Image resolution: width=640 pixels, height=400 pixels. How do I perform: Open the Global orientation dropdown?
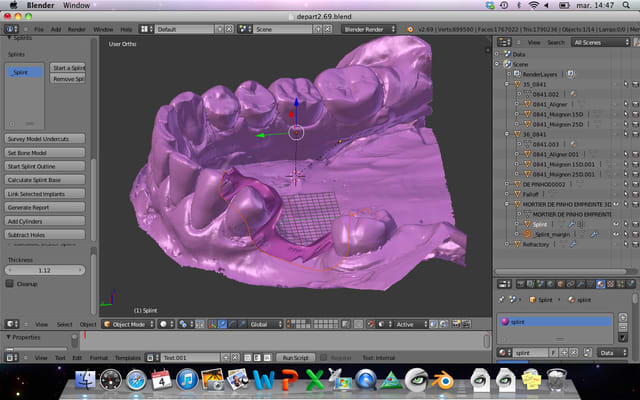(x=266, y=324)
